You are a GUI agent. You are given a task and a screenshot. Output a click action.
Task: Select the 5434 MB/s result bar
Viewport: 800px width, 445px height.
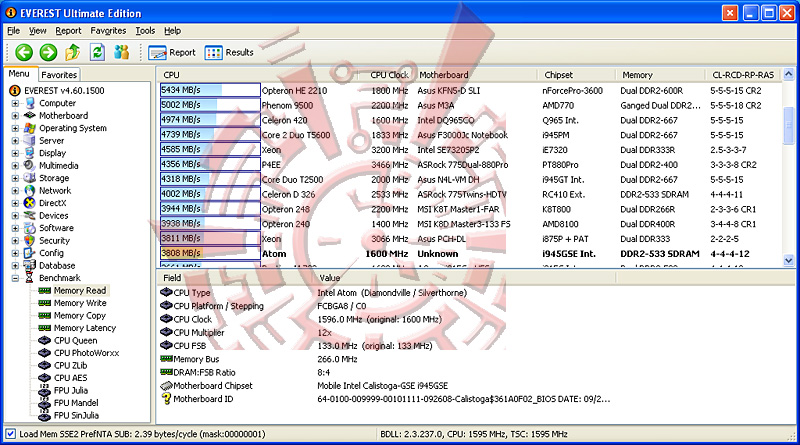coord(210,90)
